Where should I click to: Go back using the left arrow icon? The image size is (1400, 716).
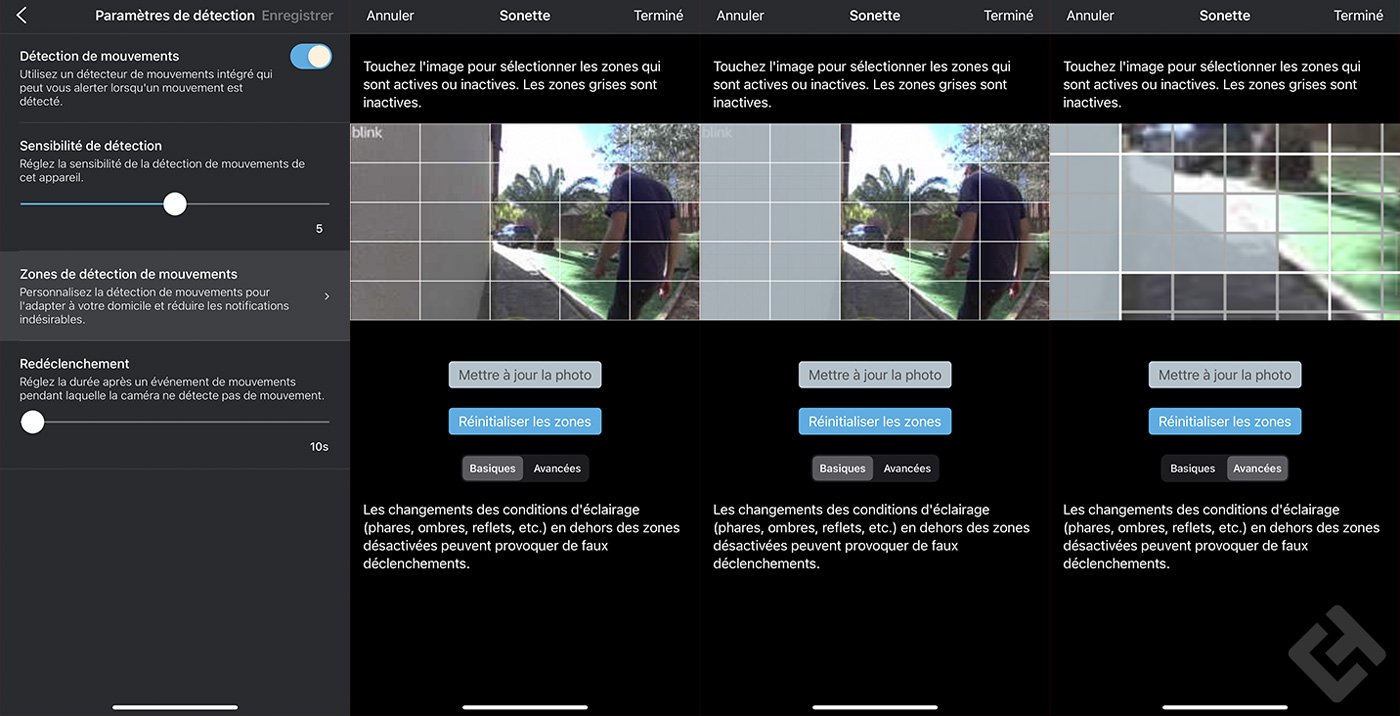(x=22, y=16)
